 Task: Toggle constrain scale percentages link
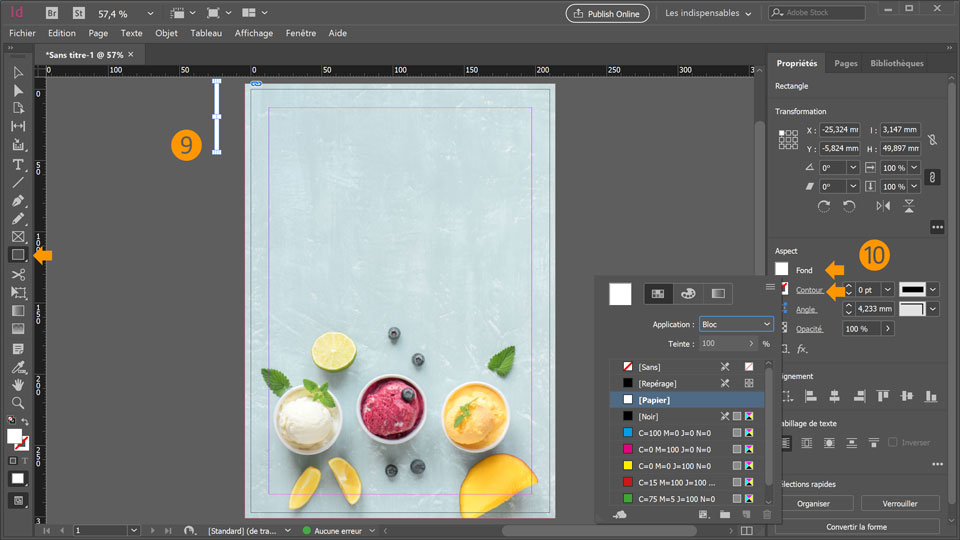932,177
